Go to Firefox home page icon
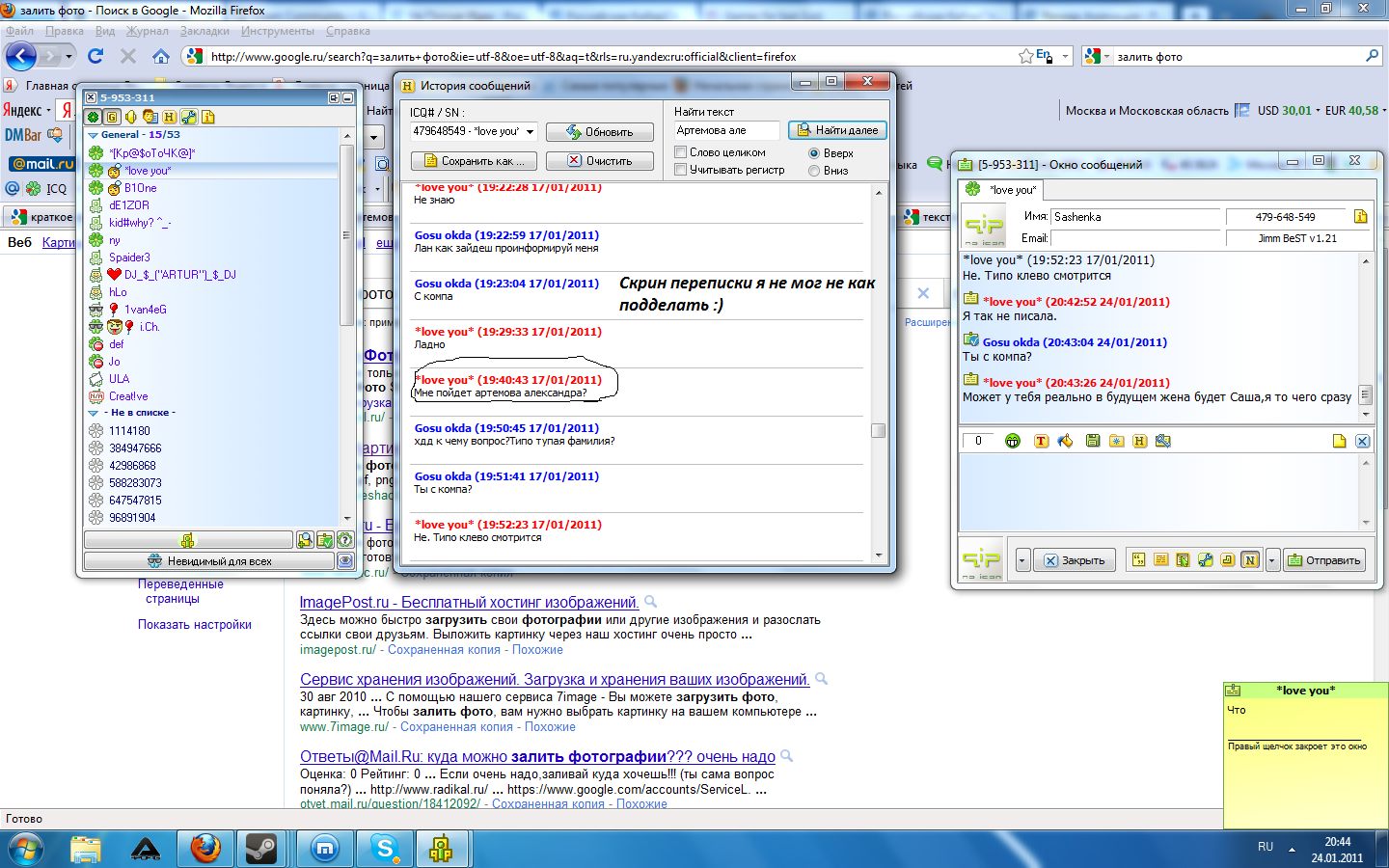1389x868 pixels. point(161,56)
